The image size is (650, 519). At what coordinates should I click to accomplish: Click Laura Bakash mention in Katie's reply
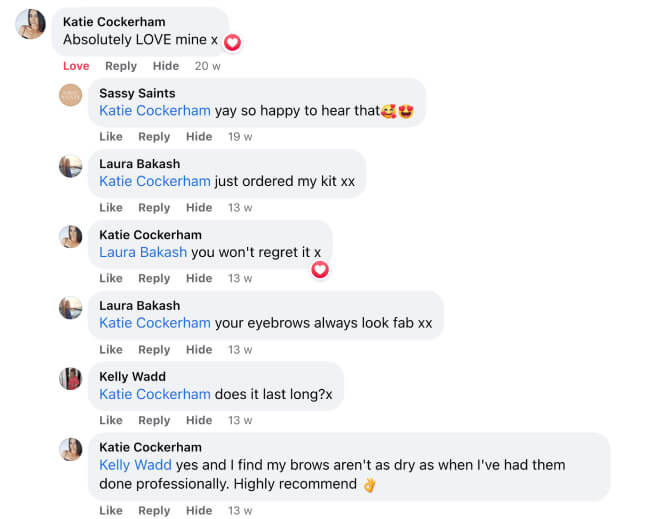tap(143, 252)
